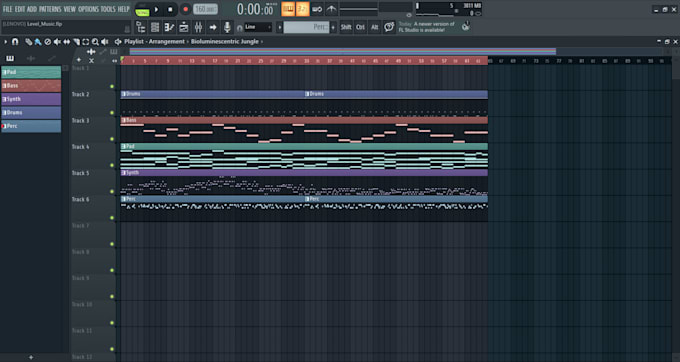Open the VIEW menu
The height and width of the screenshot is (362, 680).
[70, 9]
